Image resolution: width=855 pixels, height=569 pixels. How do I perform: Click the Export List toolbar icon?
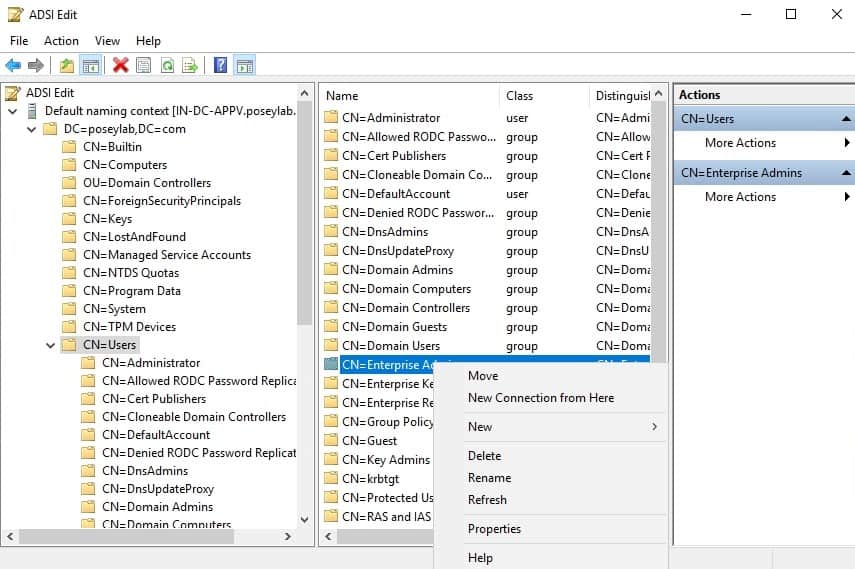coord(190,66)
